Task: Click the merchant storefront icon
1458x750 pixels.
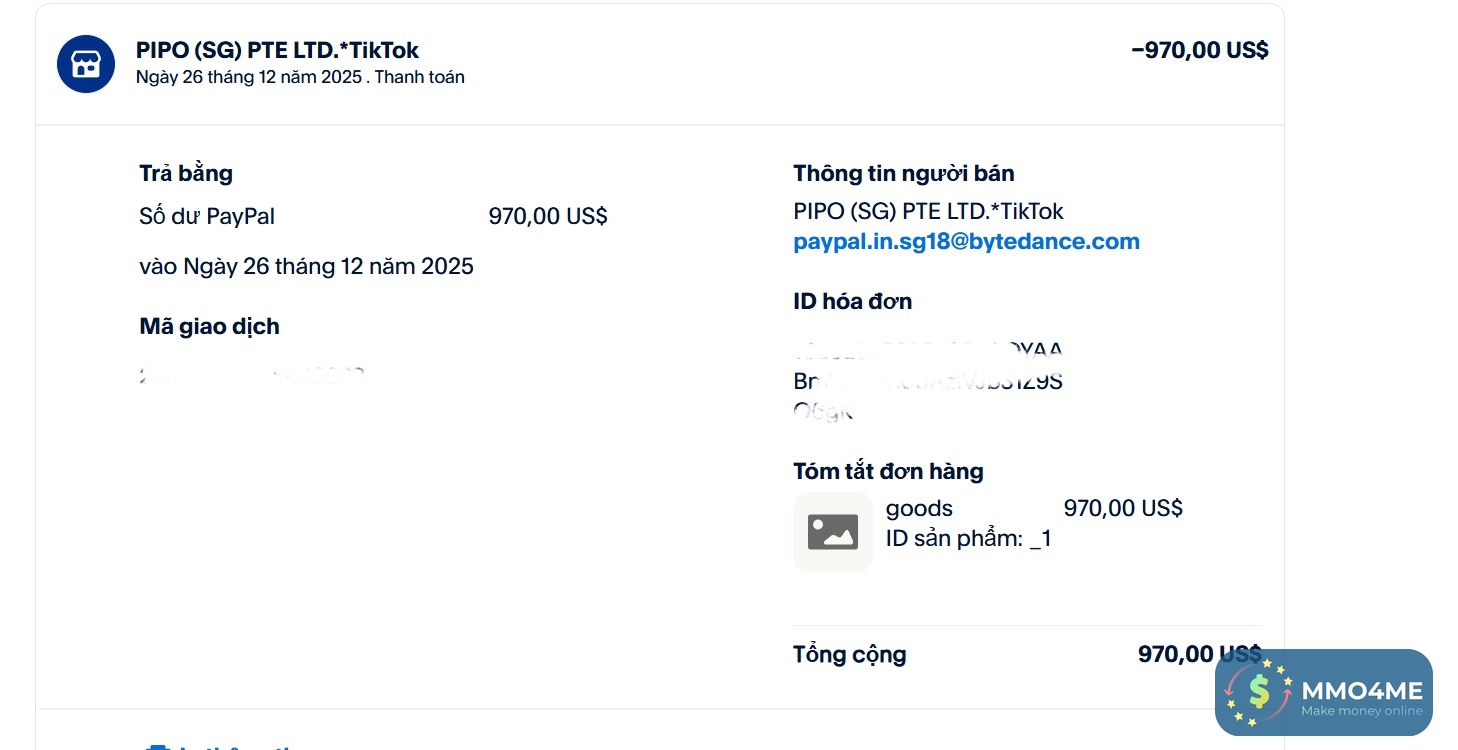Action: click(86, 64)
